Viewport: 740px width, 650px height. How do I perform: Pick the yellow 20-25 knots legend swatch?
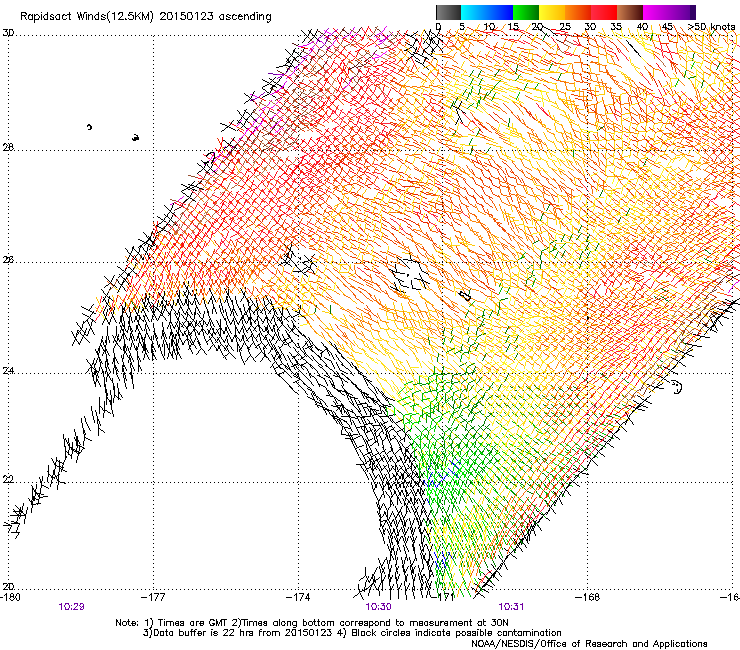pos(552,12)
